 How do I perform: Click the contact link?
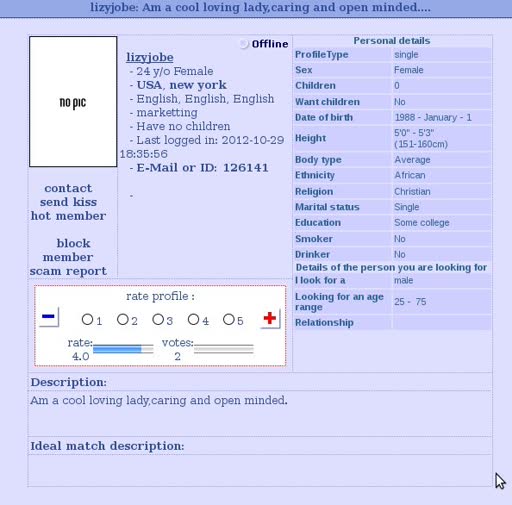point(68,188)
